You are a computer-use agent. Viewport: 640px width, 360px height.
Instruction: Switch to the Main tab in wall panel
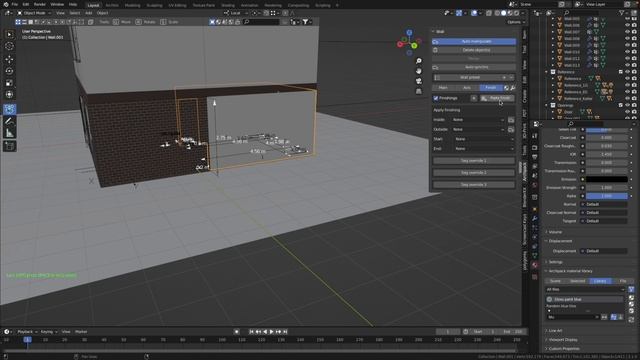coord(444,88)
